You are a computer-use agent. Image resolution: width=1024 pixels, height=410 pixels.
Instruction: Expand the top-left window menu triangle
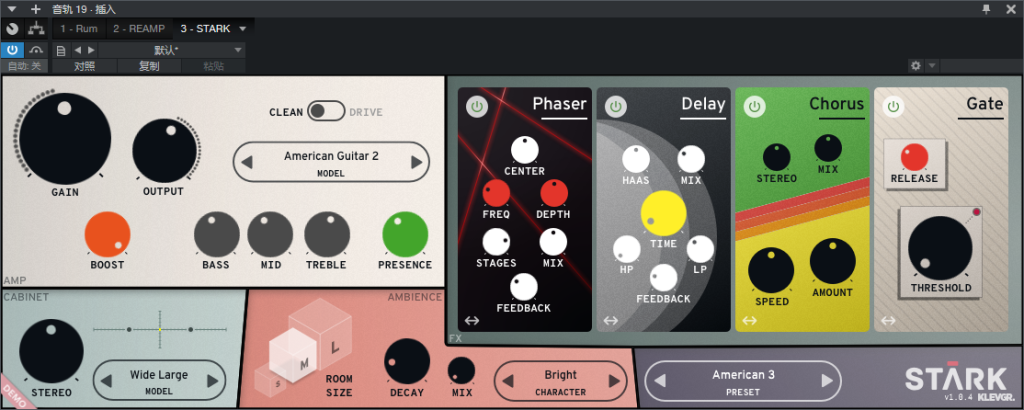pyautogui.click(x=11, y=9)
